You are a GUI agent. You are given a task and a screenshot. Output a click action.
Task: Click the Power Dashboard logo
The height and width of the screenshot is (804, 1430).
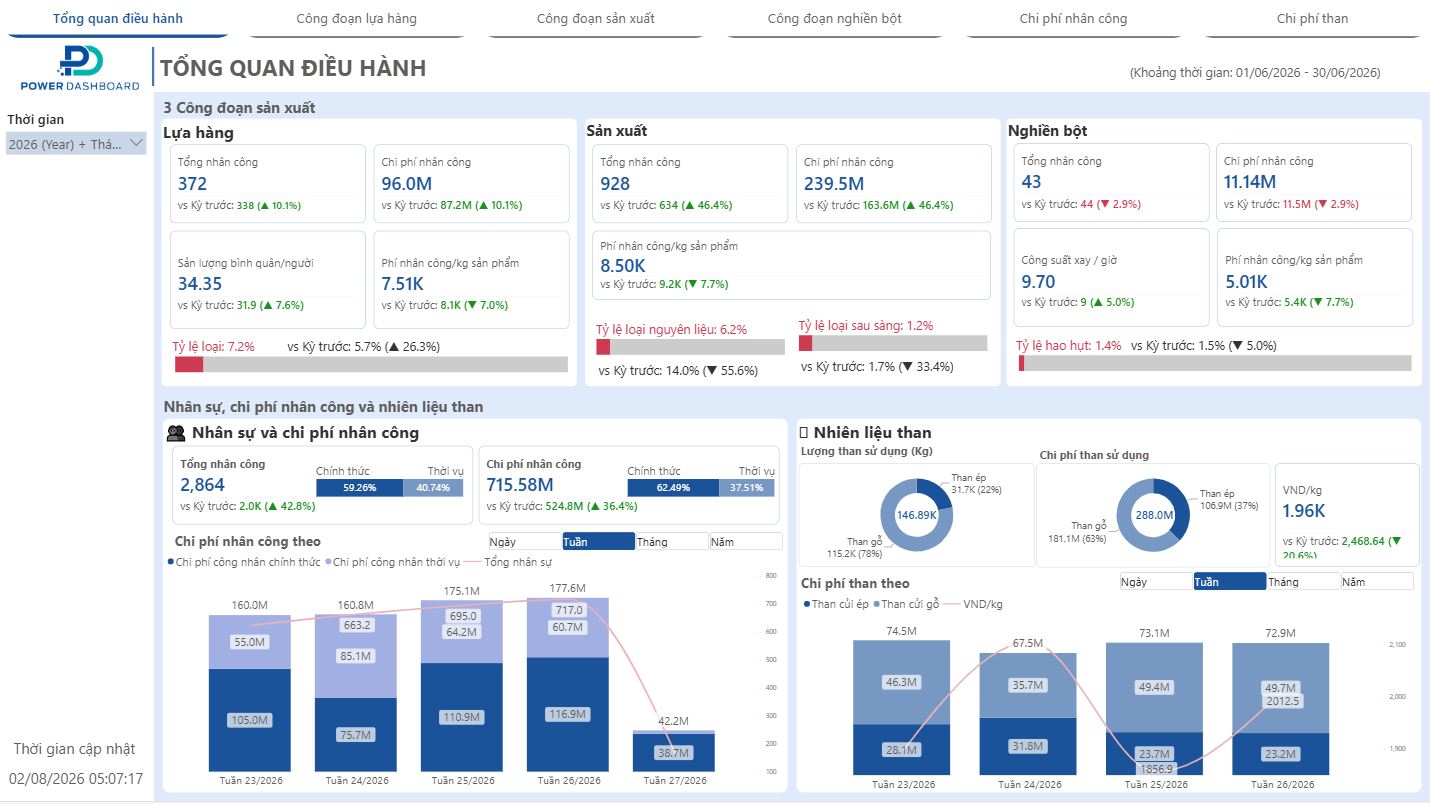[x=81, y=68]
